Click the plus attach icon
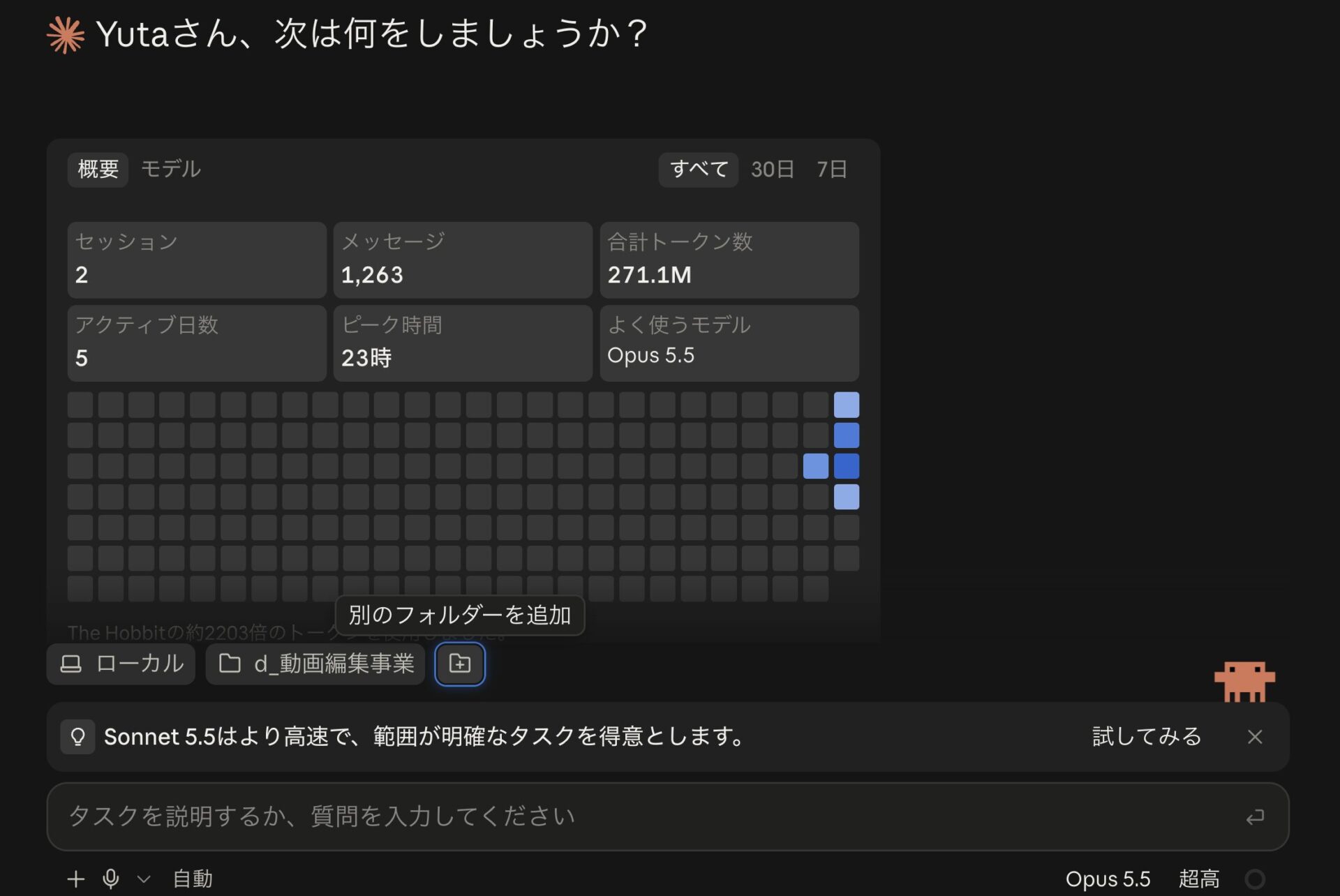The height and width of the screenshot is (896, 1340). (75, 879)
